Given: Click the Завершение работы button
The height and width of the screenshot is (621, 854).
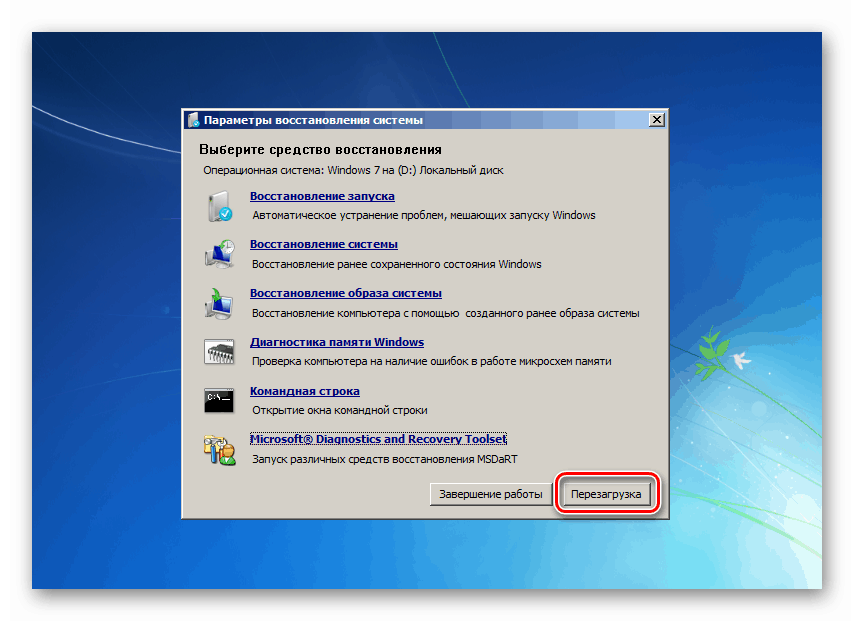Looking at the screenshot, I should [x=491, y=494].
